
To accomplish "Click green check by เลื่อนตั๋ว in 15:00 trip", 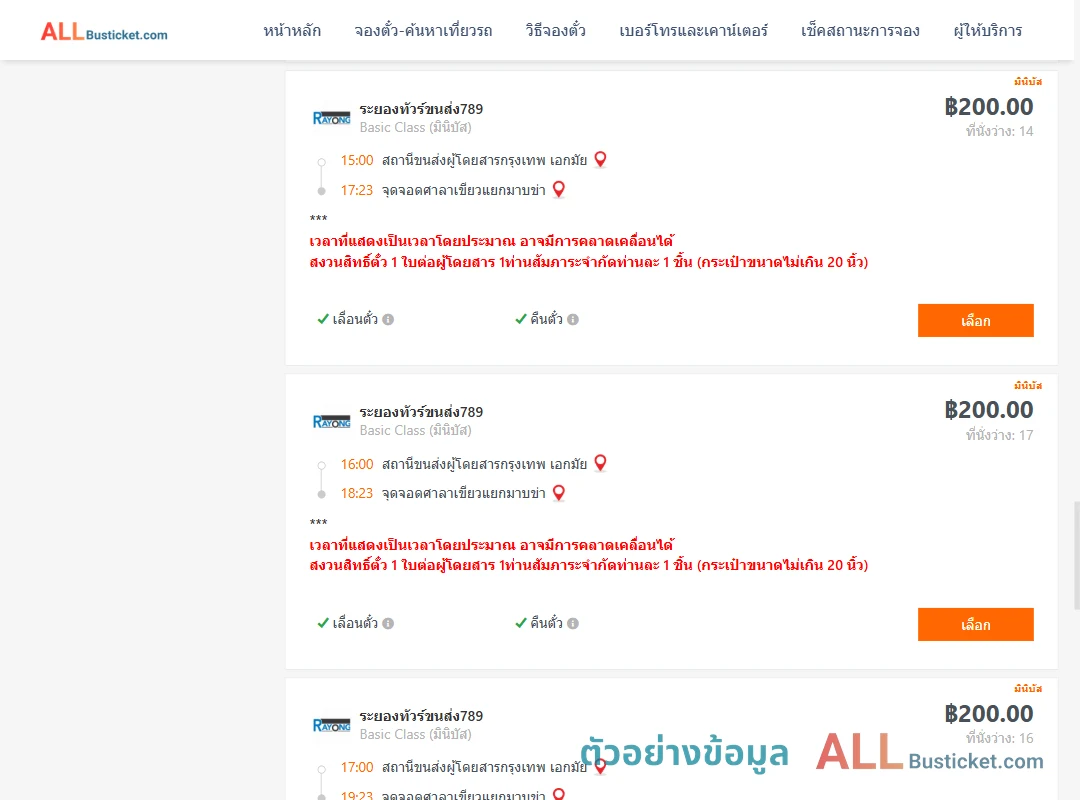I will pos(322,318).
